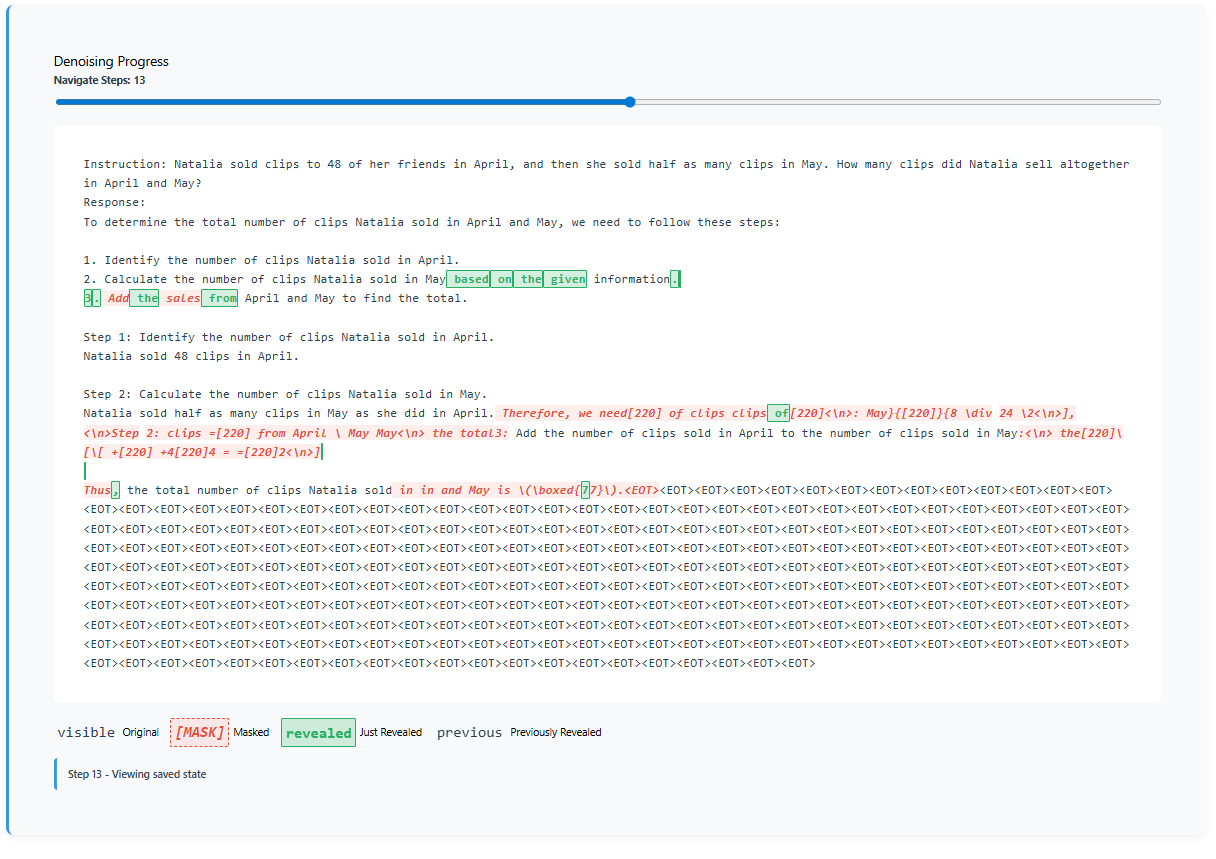Click the blue filled part of slider track
This screenshot has height=859, width=1216.
coord(340,102)
